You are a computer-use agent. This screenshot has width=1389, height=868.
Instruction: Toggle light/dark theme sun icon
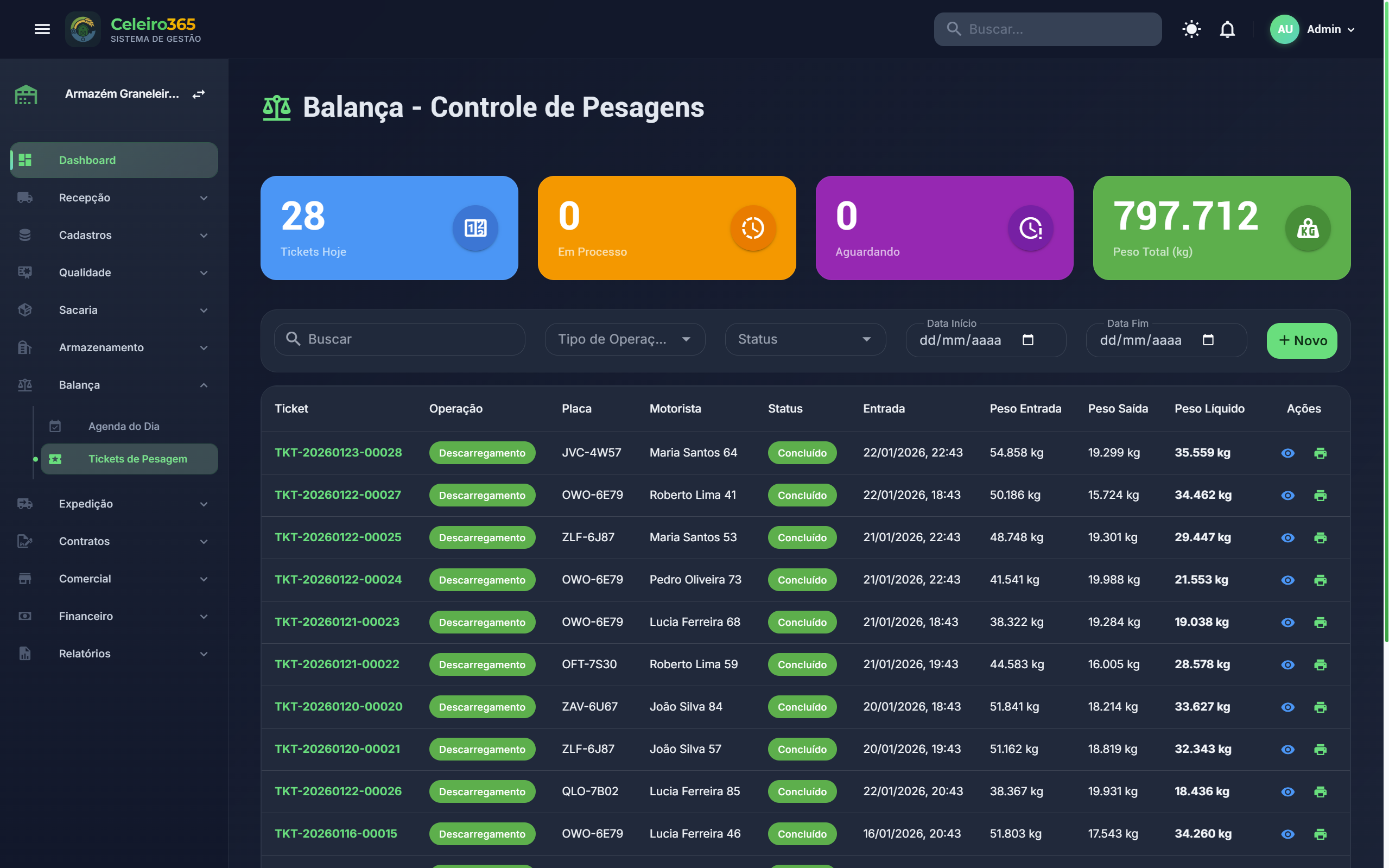click(x=1191, y=29)
